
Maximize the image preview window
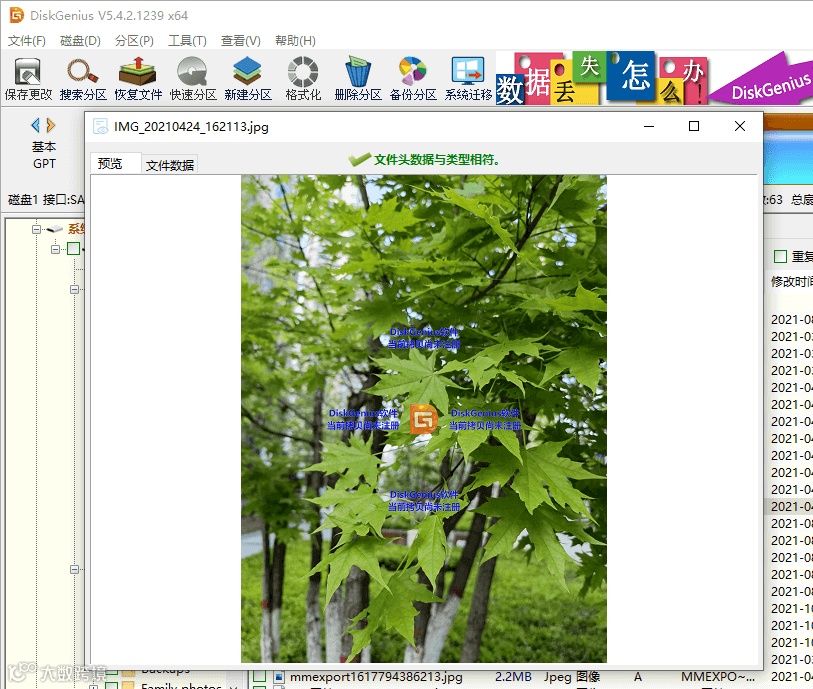tap(694, 126)
